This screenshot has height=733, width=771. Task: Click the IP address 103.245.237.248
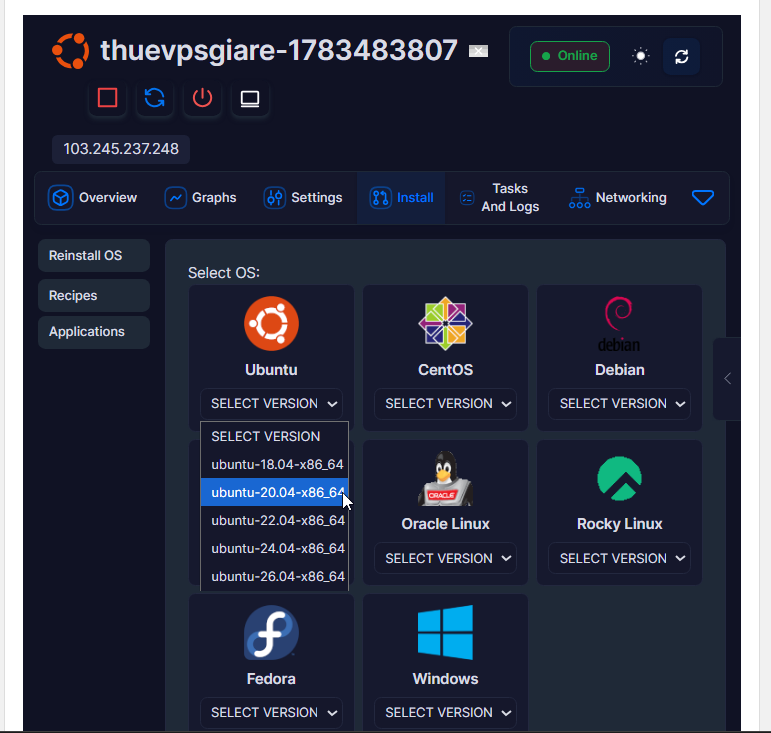[x=121, y=149]
